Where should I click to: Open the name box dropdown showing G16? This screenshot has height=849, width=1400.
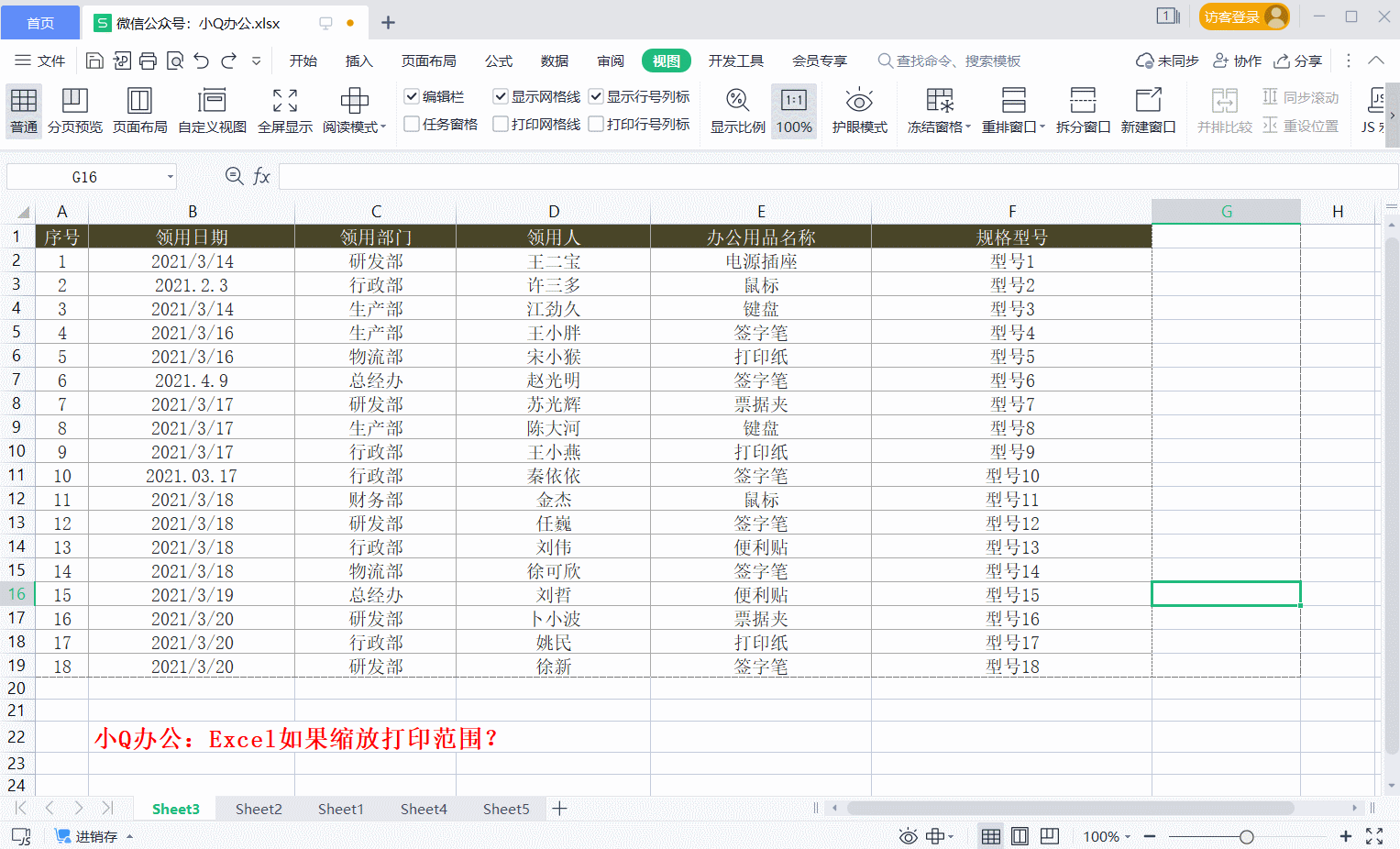coord(168,175)
